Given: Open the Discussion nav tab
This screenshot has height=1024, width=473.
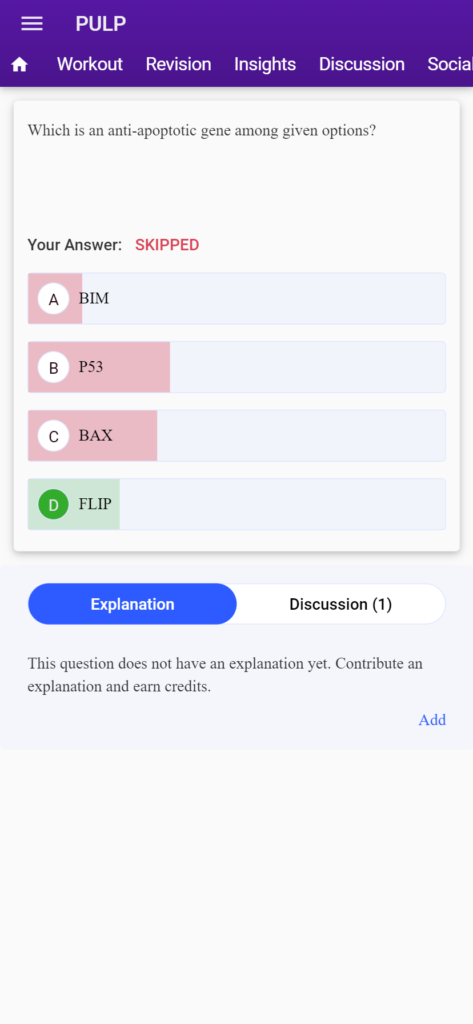Looking at the screenshot, I should [362, 64].
